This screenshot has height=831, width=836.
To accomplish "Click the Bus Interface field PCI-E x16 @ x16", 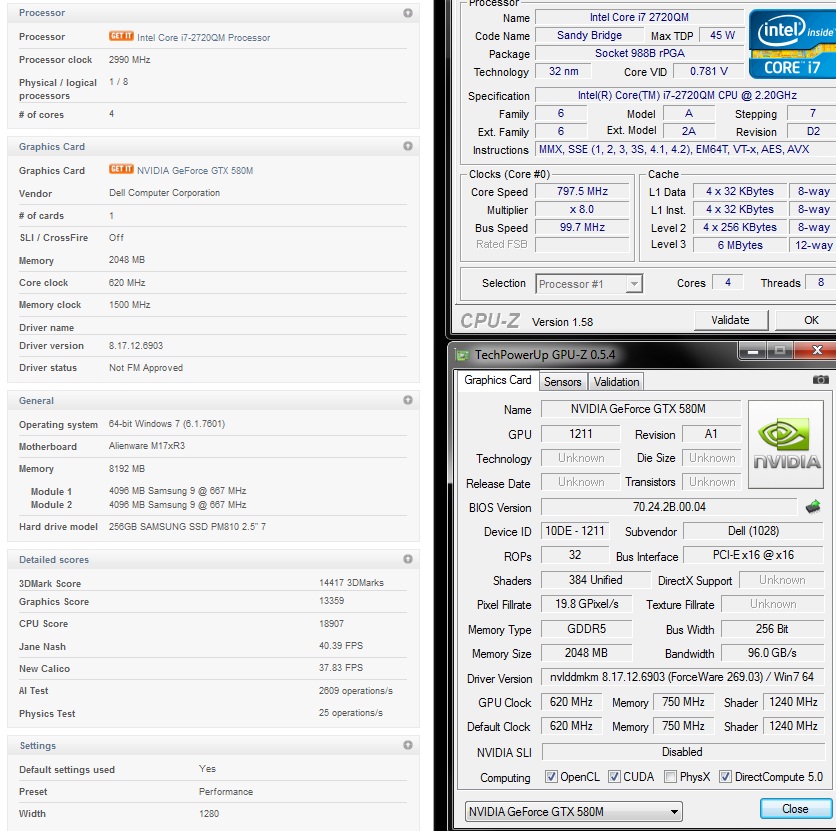I will (x=753, y=555).
